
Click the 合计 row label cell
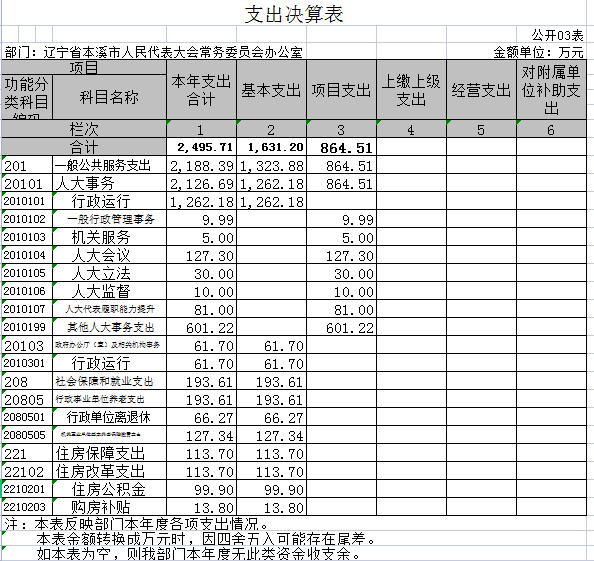[84, 147]
